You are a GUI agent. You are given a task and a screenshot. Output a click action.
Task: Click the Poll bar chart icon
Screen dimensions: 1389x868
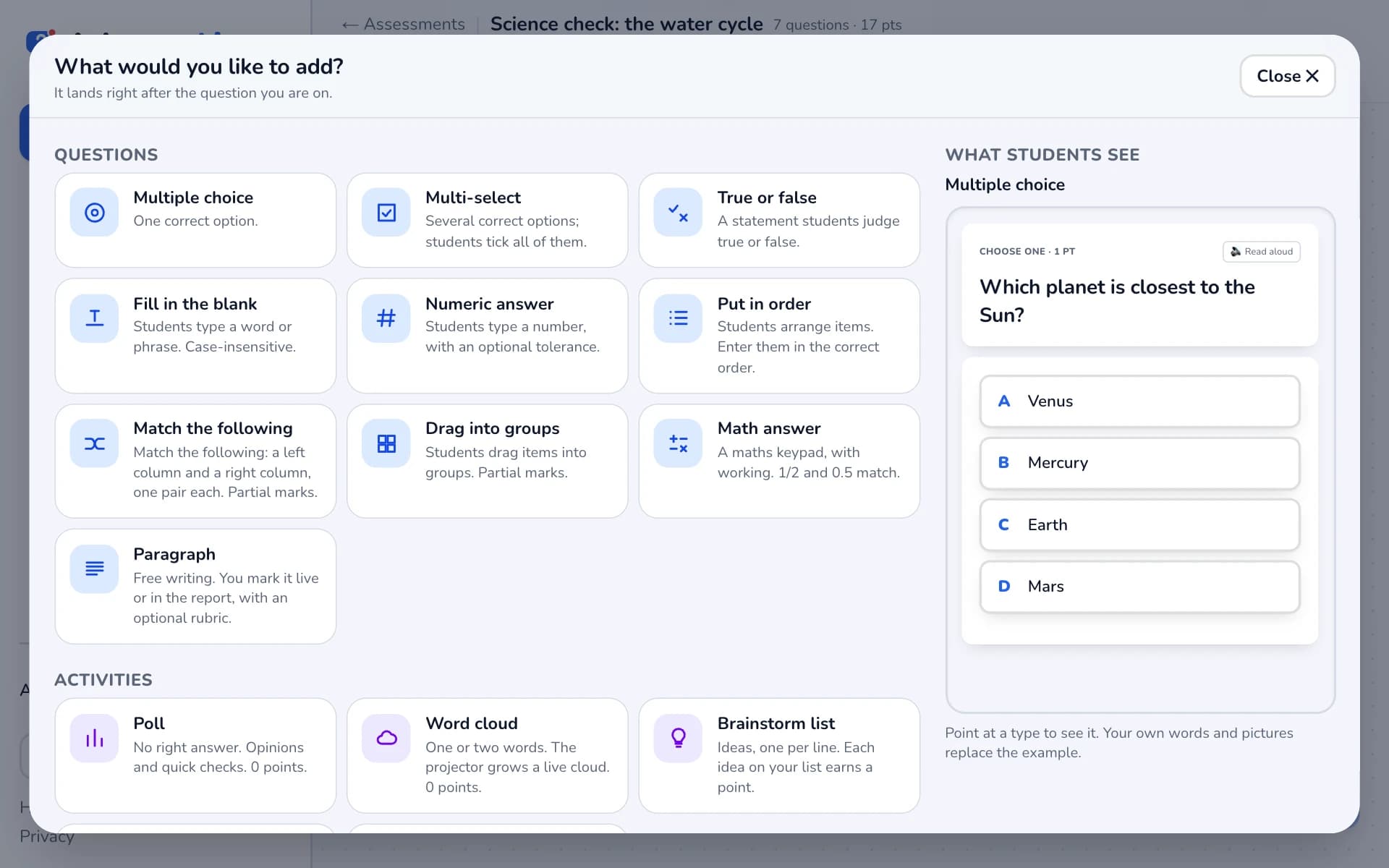click(94, 738)
